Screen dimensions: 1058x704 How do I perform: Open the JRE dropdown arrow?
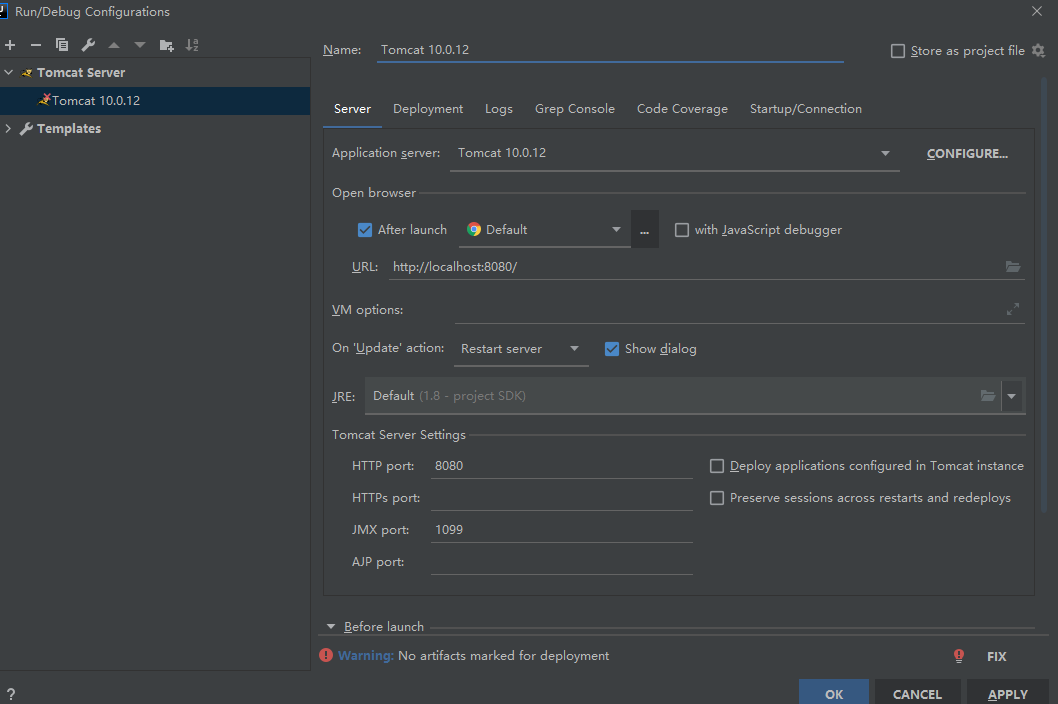1011,396
